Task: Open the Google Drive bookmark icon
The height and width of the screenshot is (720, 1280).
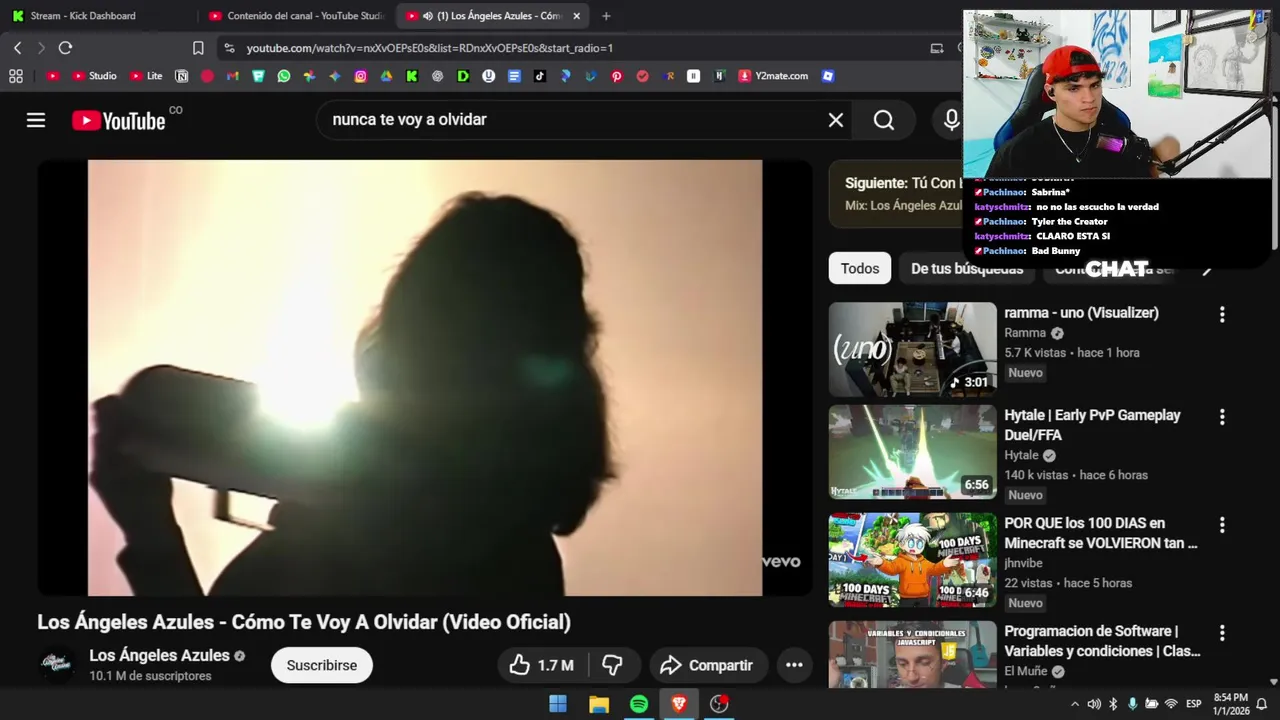Action: point(386,76)
